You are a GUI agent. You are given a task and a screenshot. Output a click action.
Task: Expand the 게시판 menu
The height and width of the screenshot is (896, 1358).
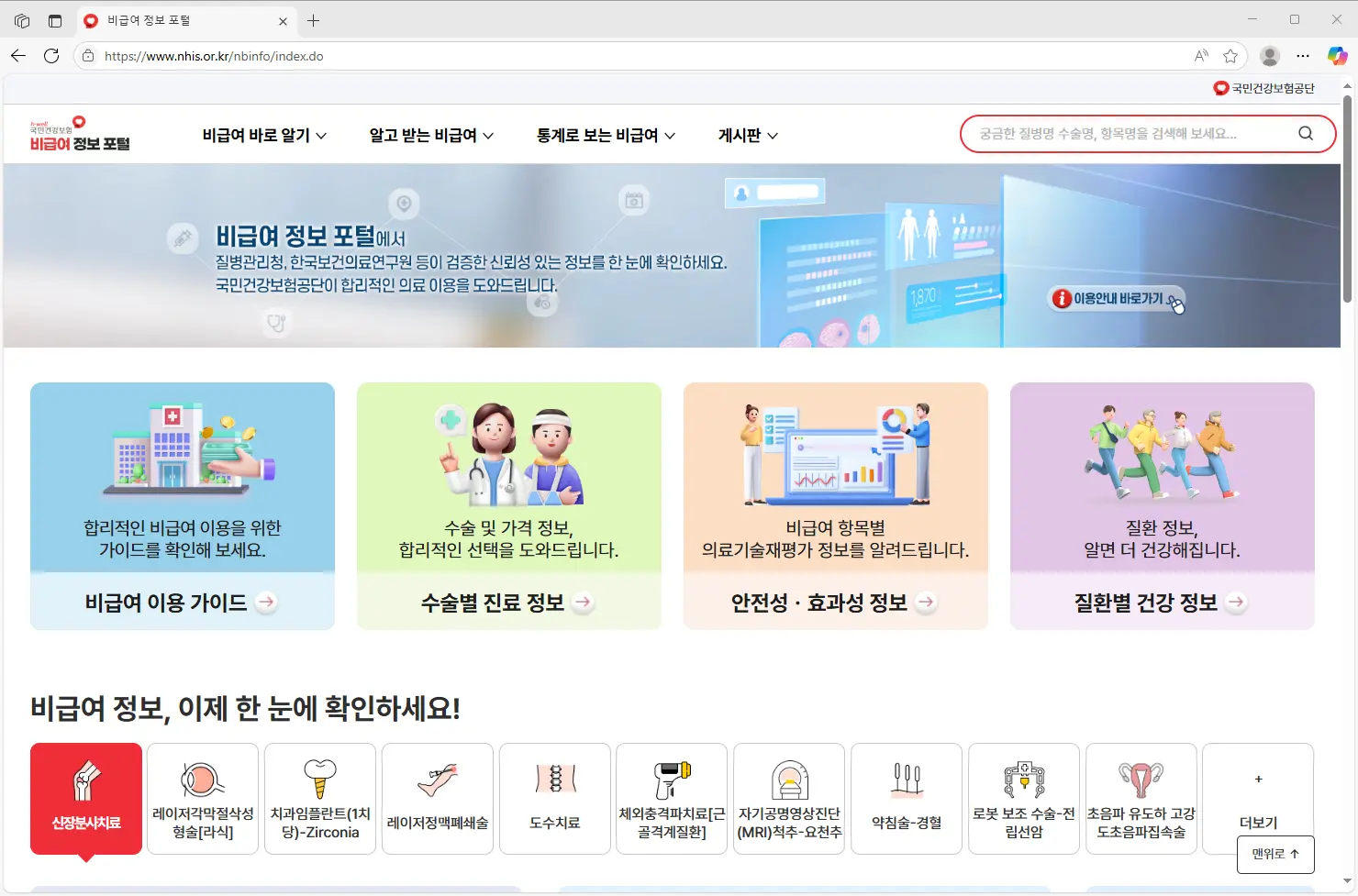[x=748, y=135]
